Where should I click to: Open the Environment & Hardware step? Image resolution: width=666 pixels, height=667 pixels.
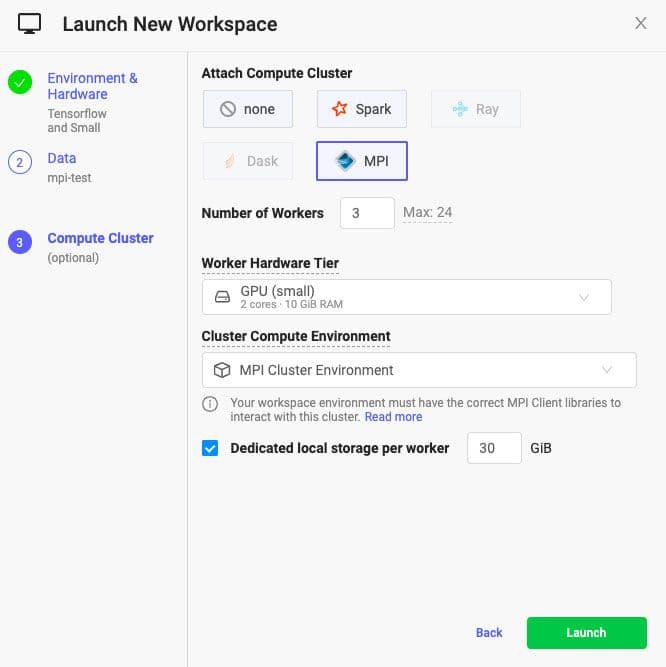tap(92, 86)
